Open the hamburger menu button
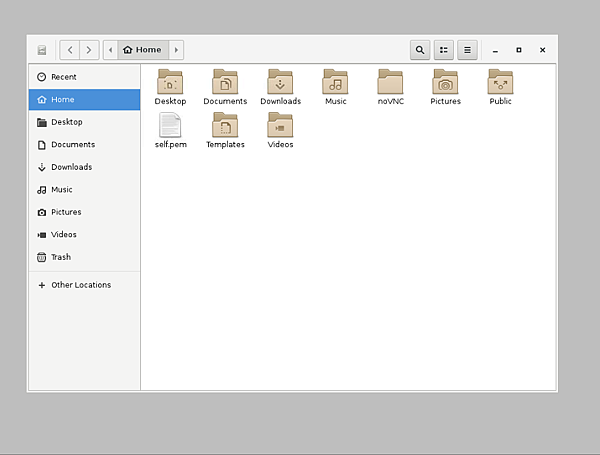Image resolution: width=600 pixels, height=455 pixels. (x=467, y=50)
